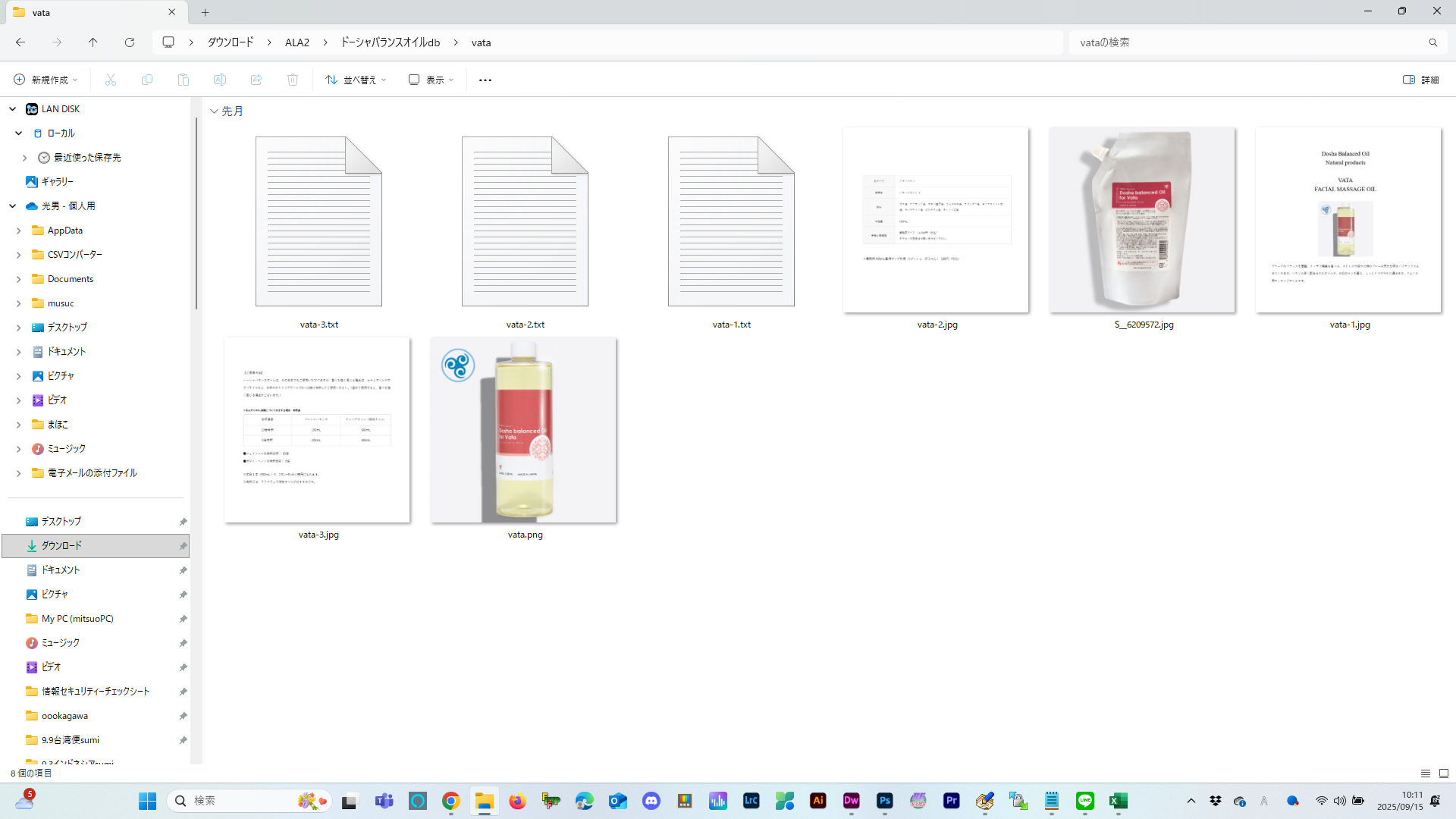The height and width of the screenshot is (819, 1456).
Task: Click the Up directory arrow icon
Action: 93,42
